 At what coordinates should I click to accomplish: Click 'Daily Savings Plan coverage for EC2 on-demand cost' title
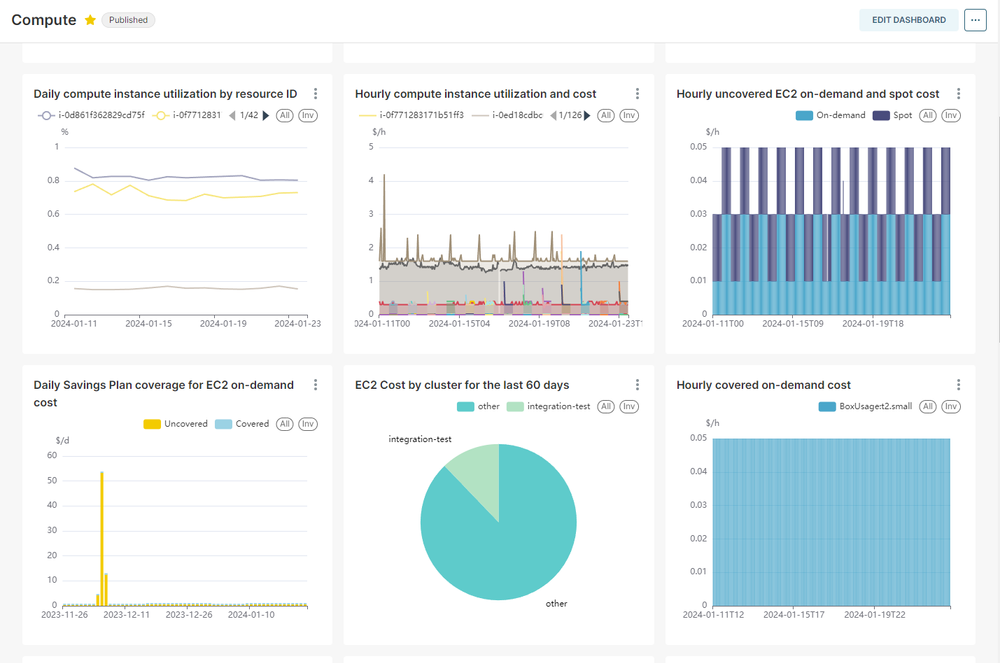[164, 393]
